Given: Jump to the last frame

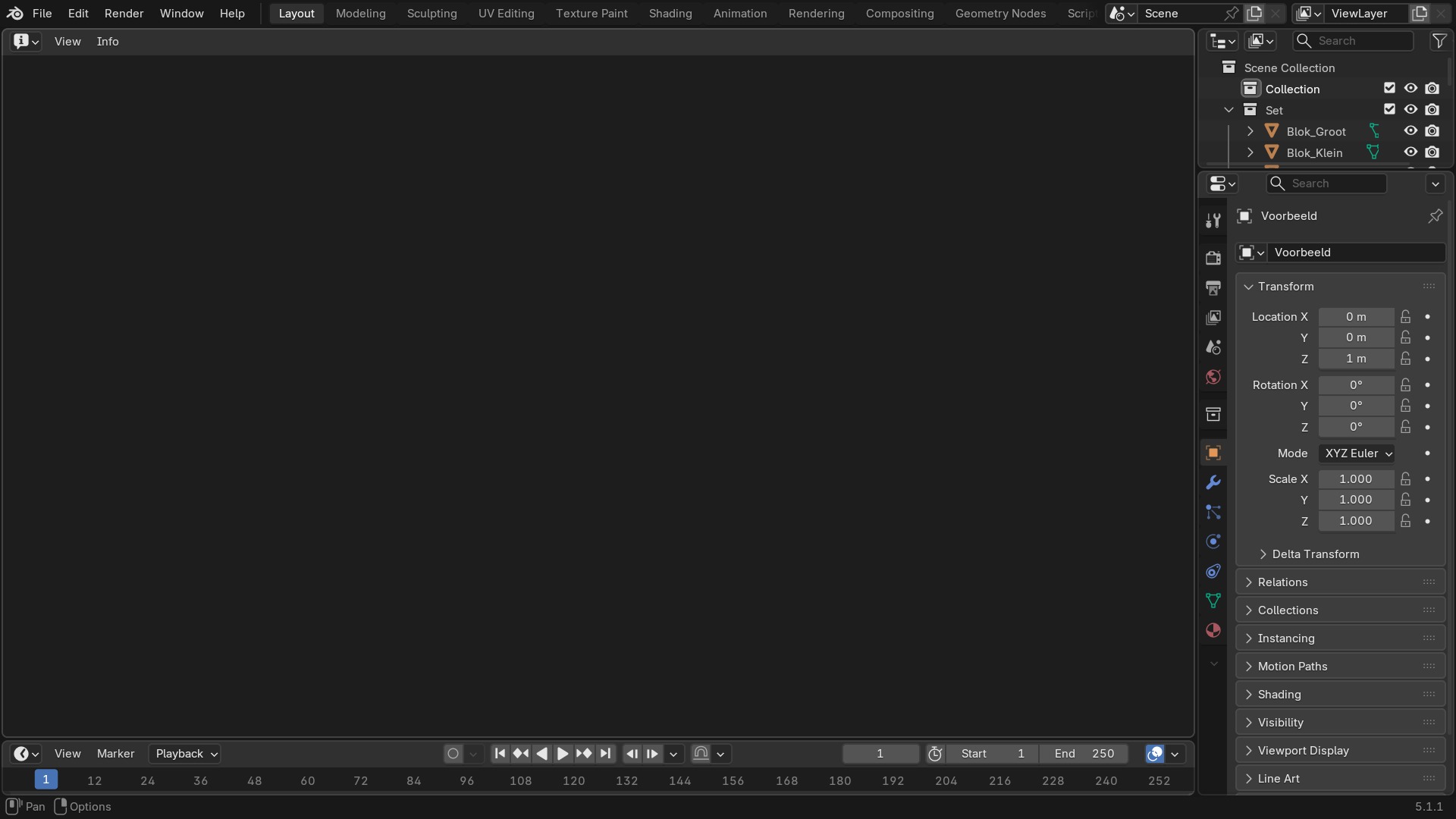Looking at the screenshot, I should [x=605, y=754].
